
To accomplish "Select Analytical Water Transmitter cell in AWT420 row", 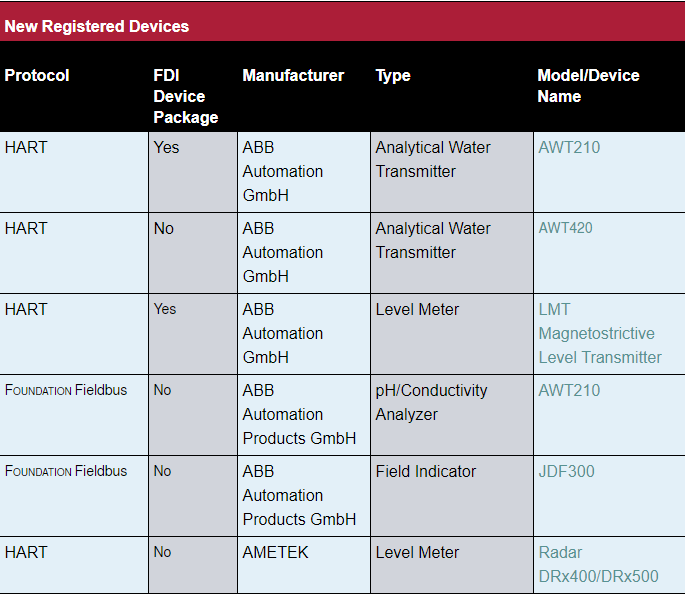I will tap(433, 240).
